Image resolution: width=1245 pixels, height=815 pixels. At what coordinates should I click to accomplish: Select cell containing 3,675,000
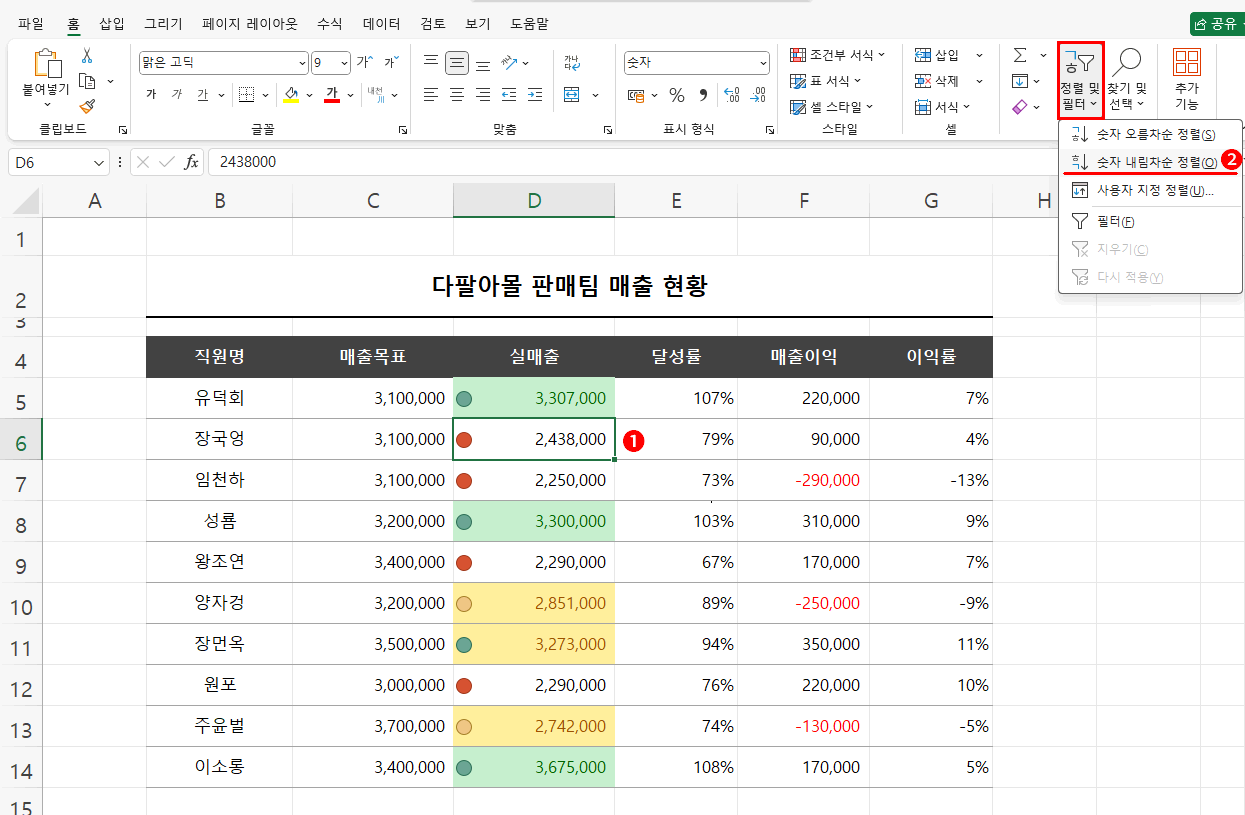(x=534, y=767)
